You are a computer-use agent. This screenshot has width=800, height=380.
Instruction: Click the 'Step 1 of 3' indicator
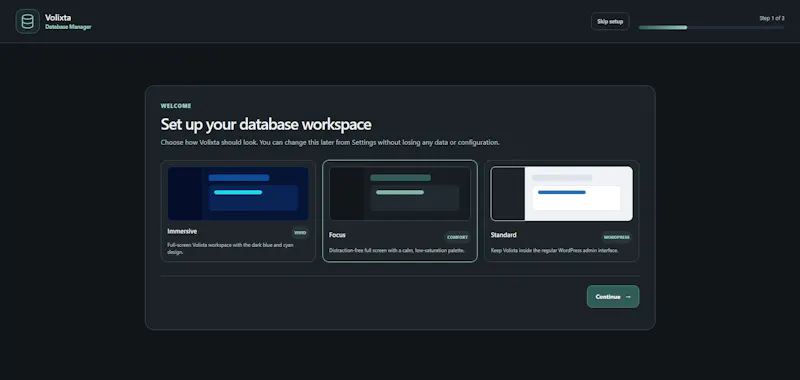pos(772,18)
